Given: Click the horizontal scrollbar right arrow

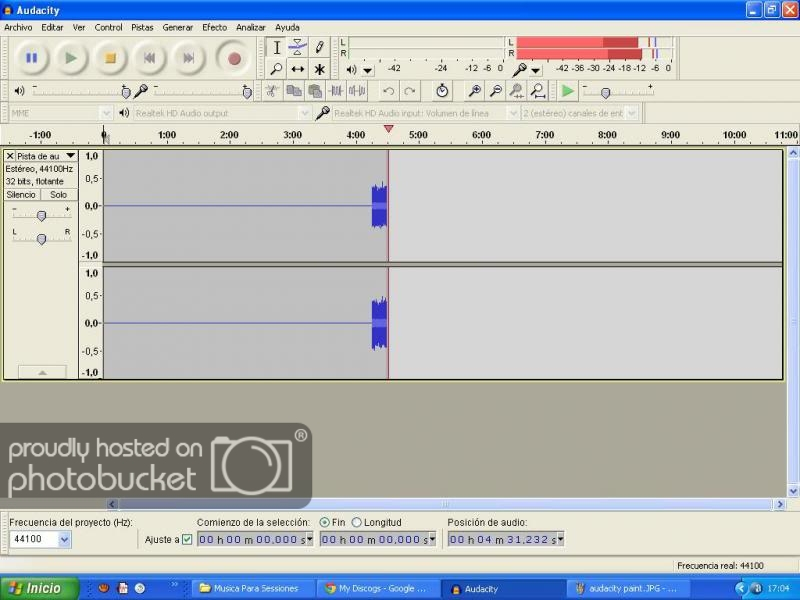Looking at the screenshot, I should coord(780,504).
